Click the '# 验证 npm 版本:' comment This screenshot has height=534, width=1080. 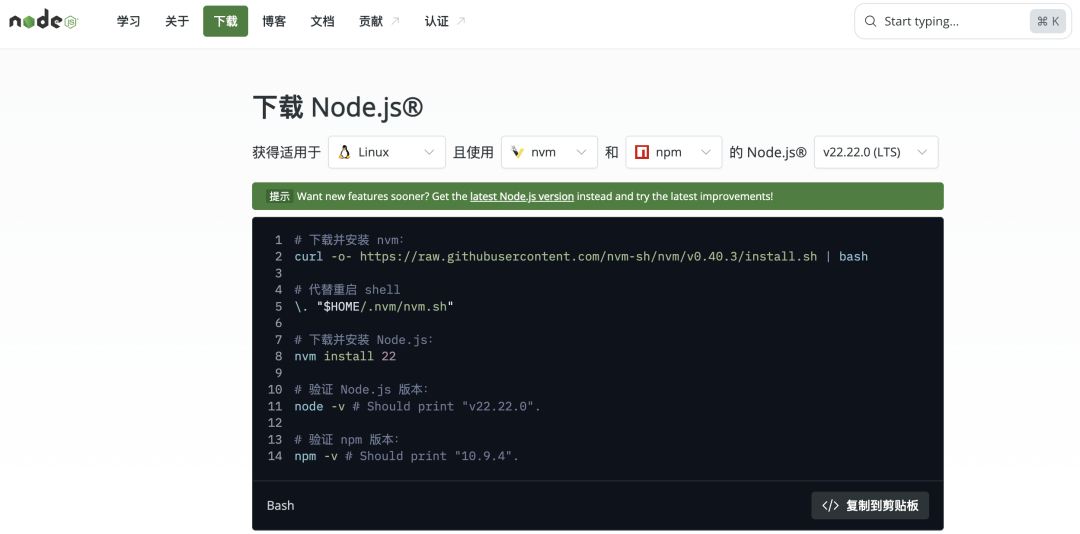[x=347, y=440]
